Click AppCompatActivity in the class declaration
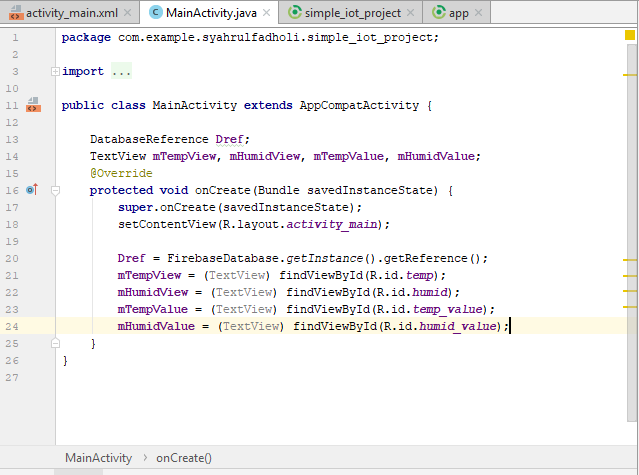The height and width of the screenshot is (475, 639). [359, 105]
